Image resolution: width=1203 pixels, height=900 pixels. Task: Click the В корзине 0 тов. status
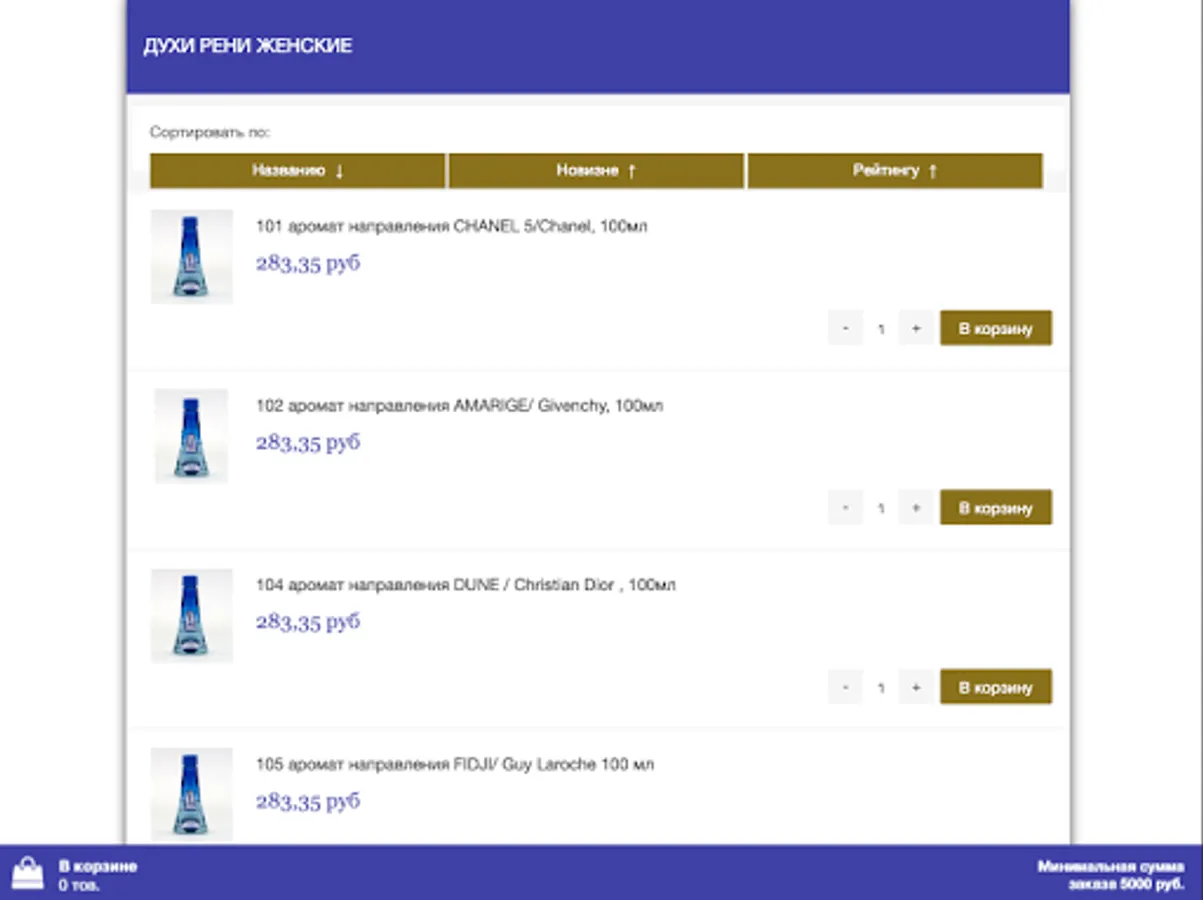(x=97, y=875)
